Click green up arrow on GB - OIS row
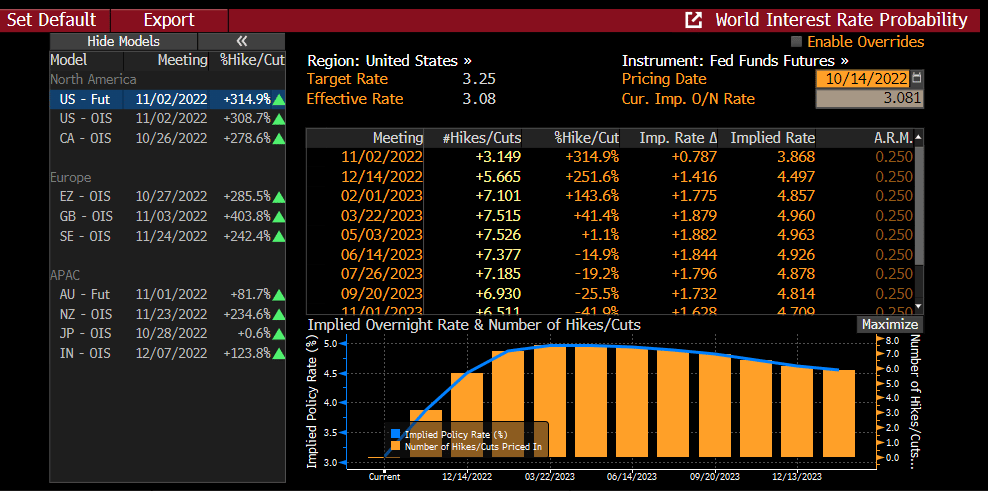 tap(279, 217)
